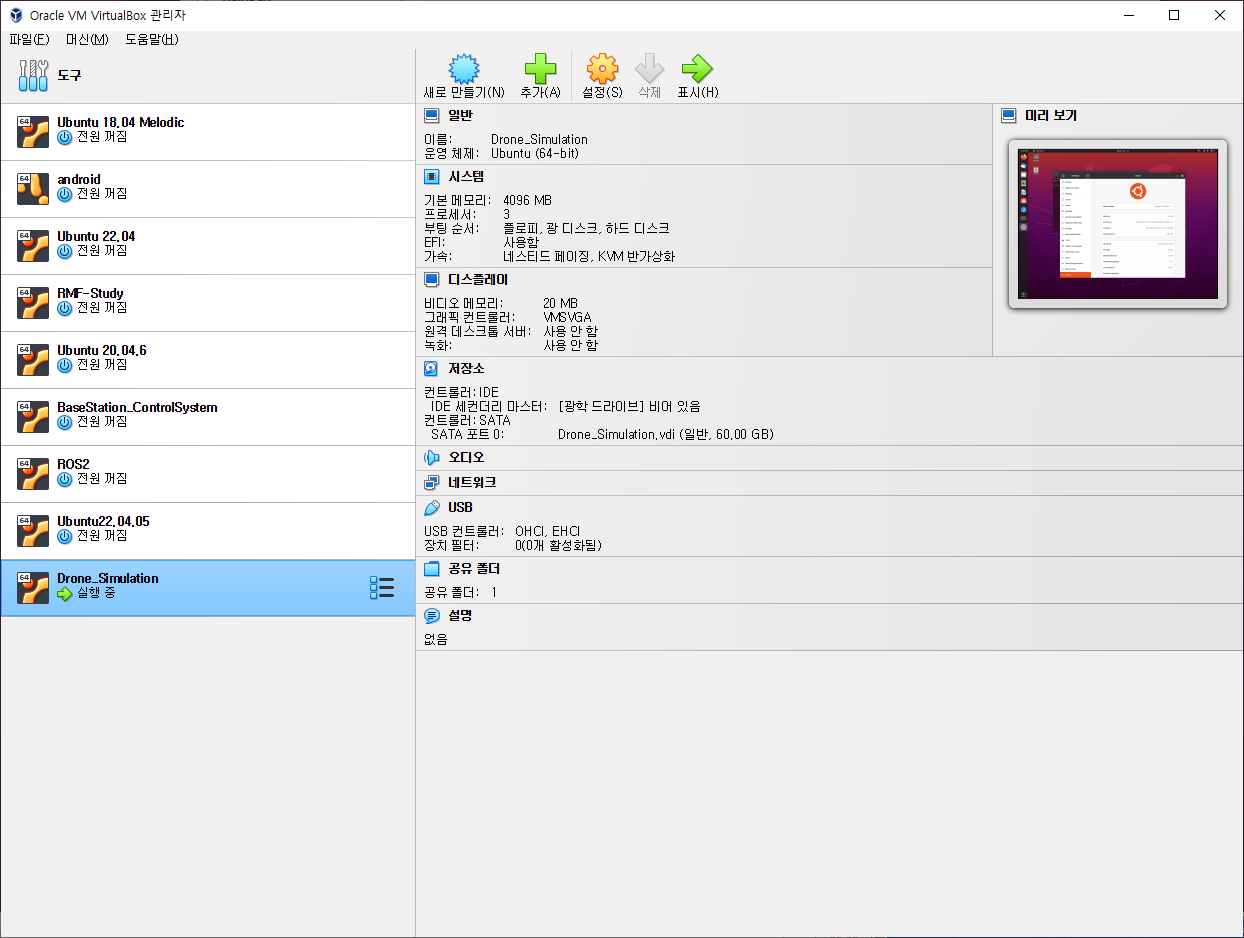Click the VirtualBox title bar app icon

pyautogui.click(x=17, y=15)
